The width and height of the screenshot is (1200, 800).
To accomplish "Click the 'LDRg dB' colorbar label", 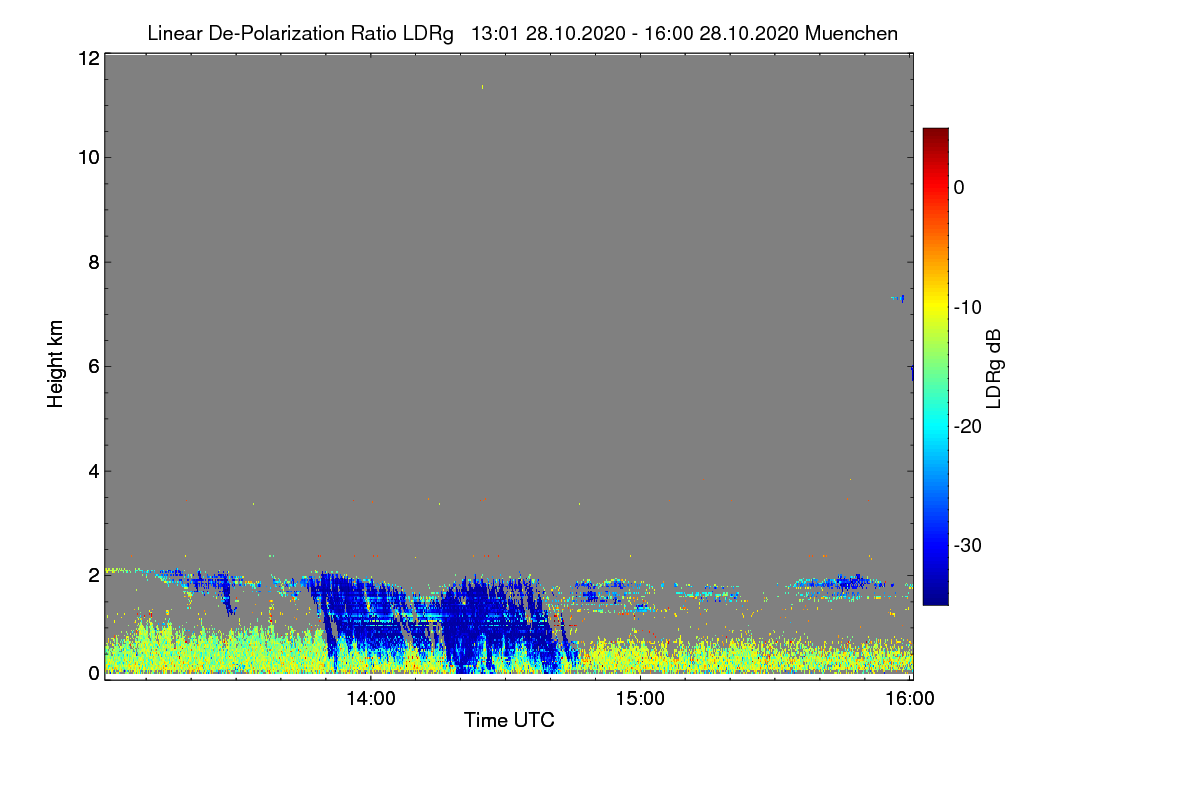I will tap(993, 367).
